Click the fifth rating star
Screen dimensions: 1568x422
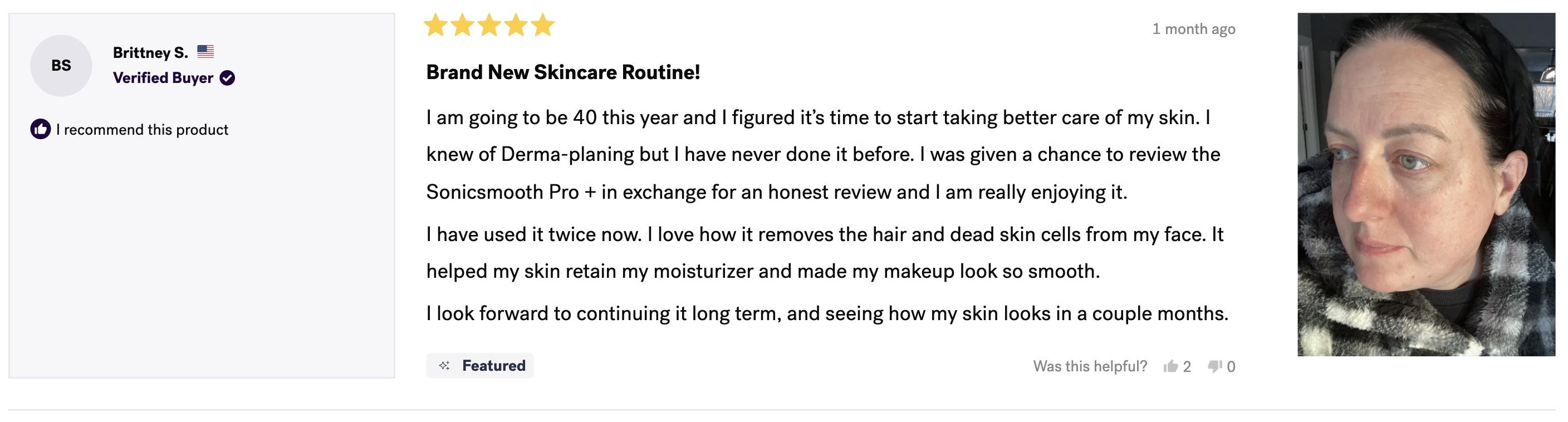(x=542, y=26)
